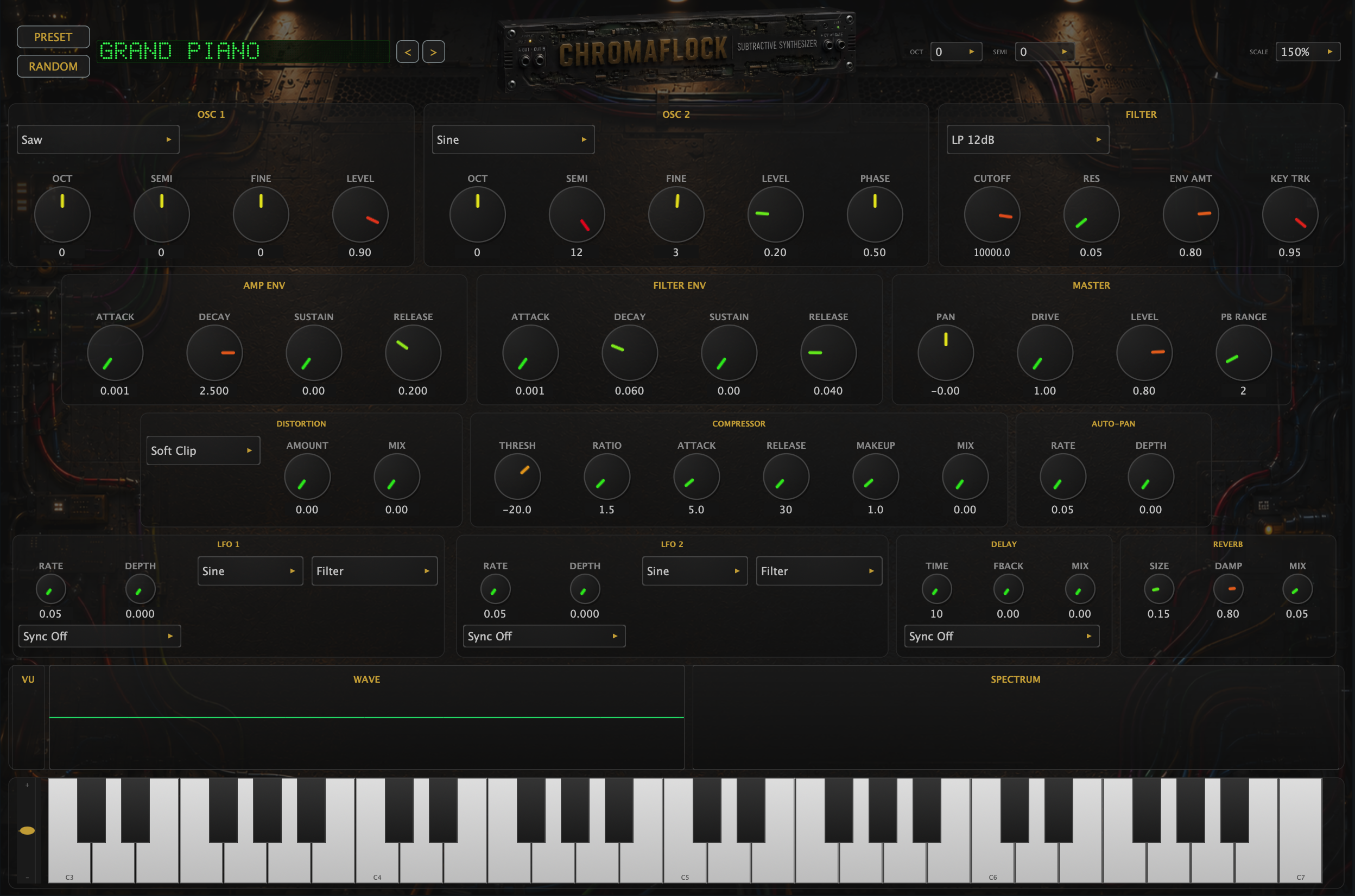Open LFO 2 Sync Off dropdown

tap(544, 636)
